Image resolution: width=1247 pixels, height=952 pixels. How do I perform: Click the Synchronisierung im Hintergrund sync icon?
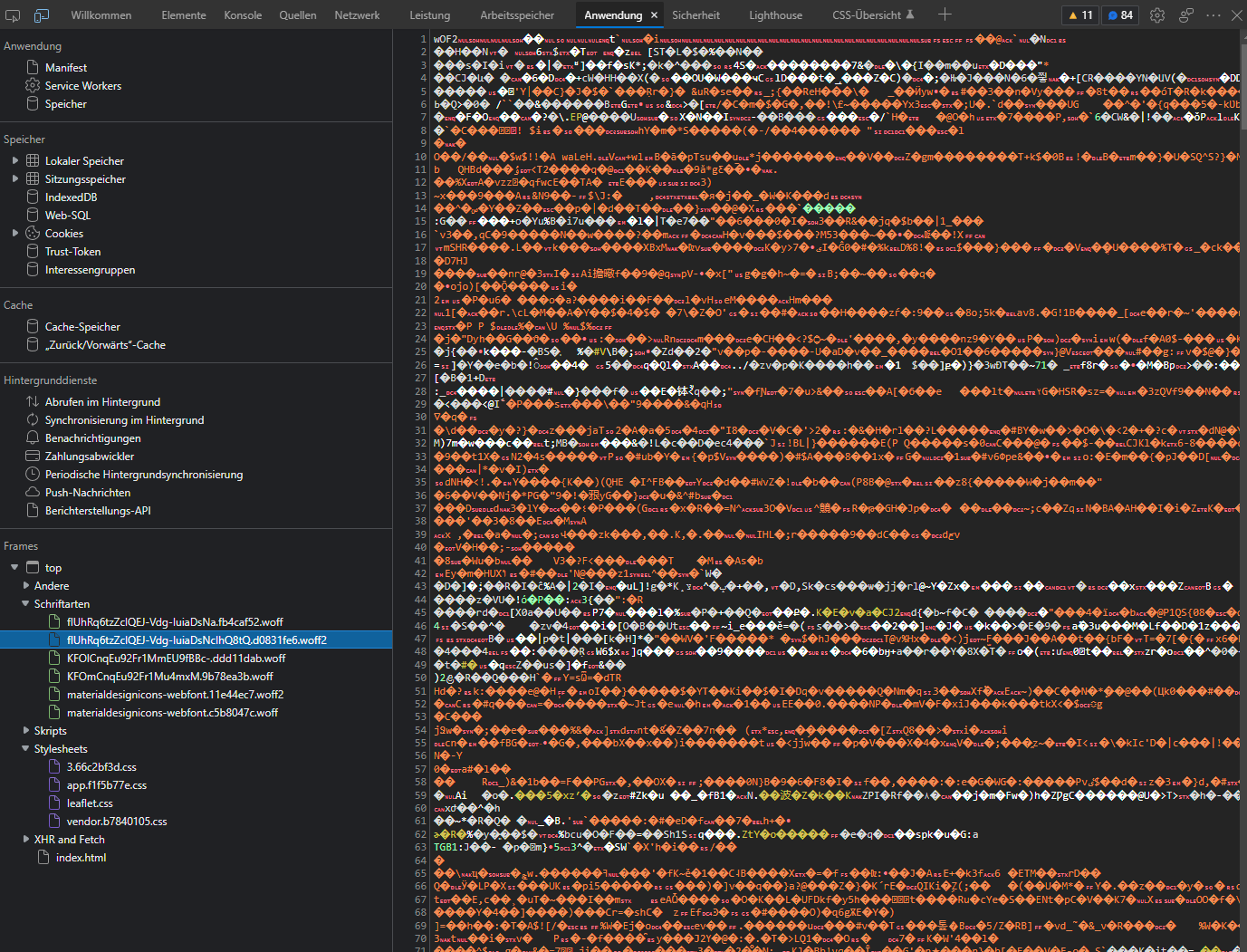pyautogui.click(x=33, y=420)
